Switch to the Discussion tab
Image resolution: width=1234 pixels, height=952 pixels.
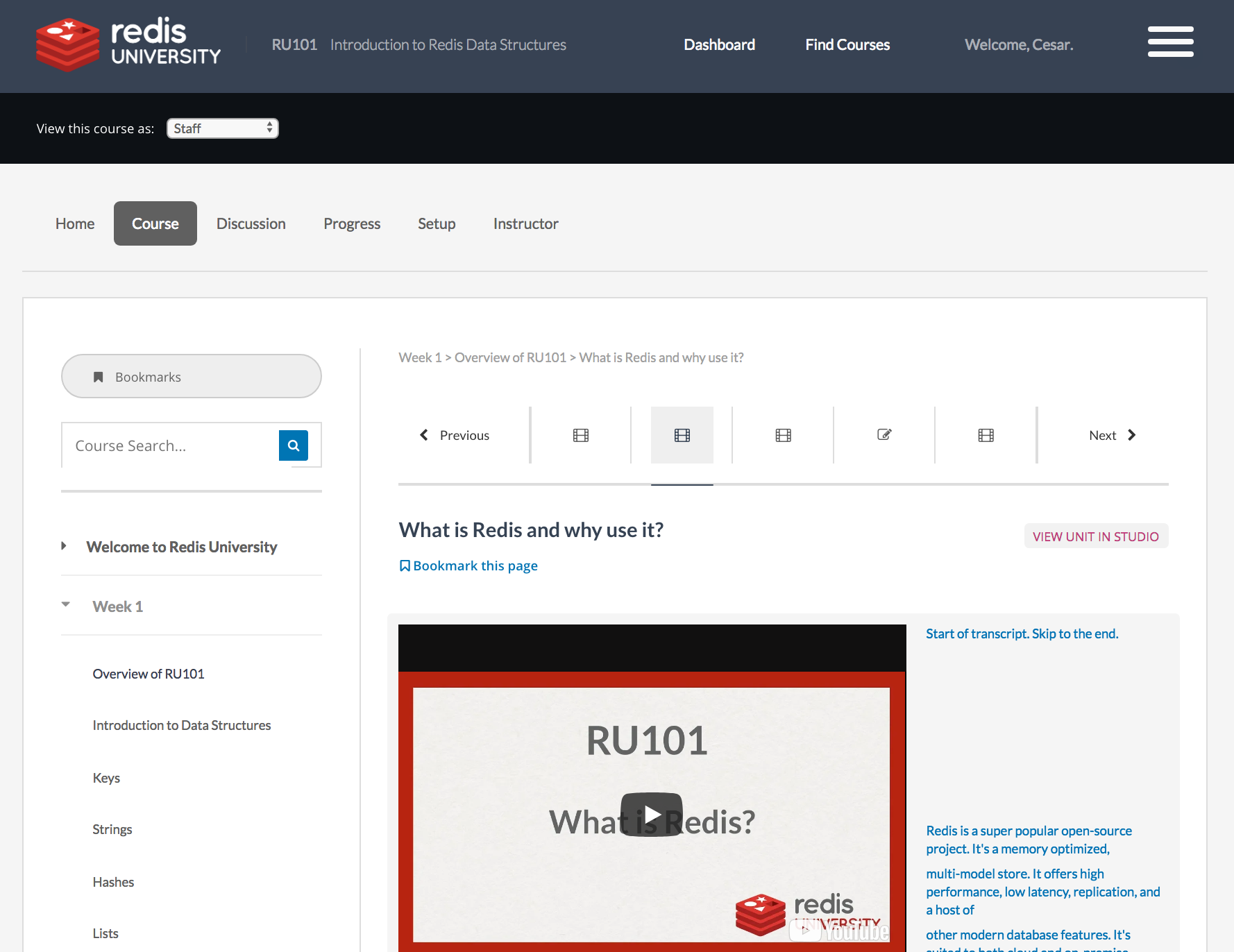pyautogui.click(x=251, y=223)
